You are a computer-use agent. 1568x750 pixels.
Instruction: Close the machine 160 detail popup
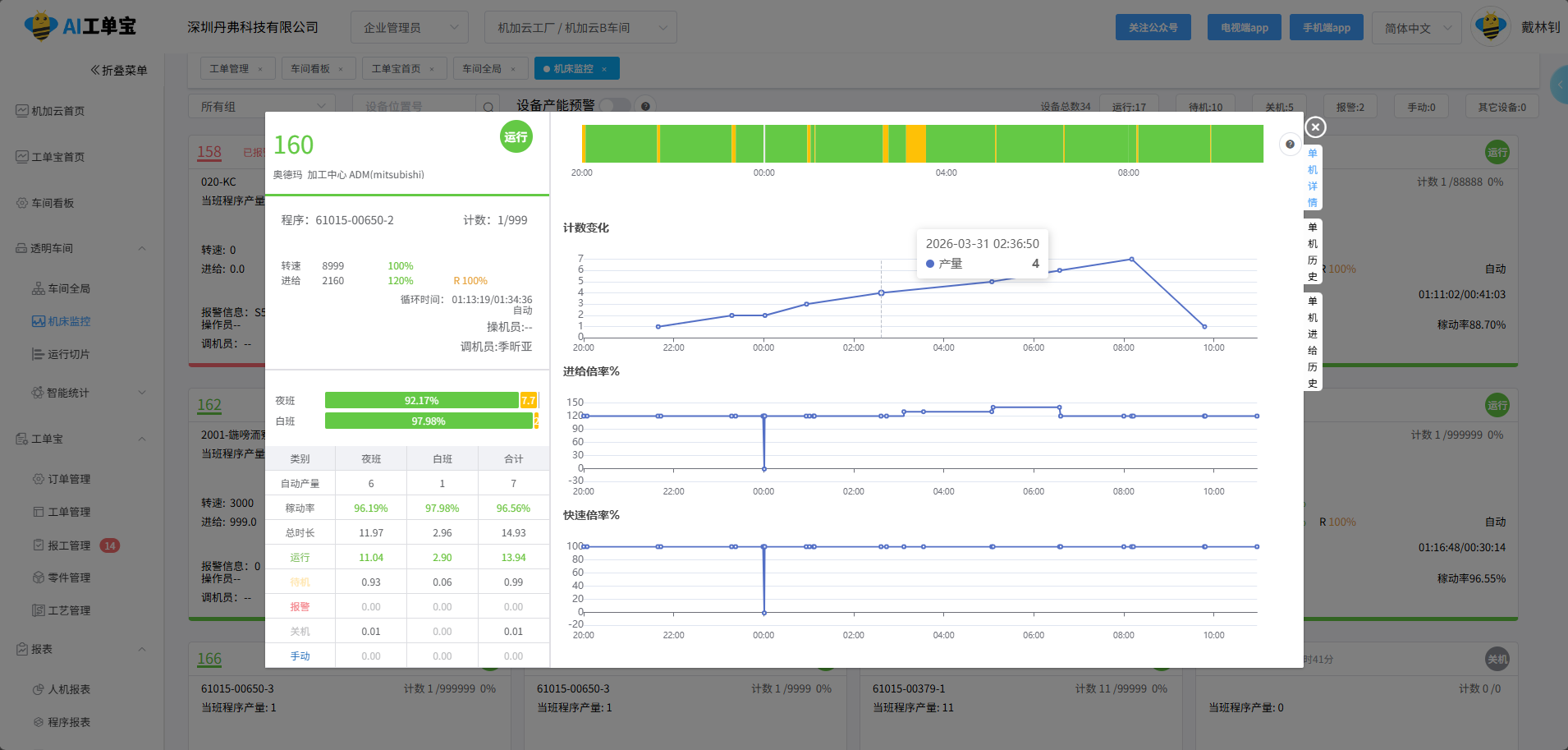pyautogui.click(x=1315, y=127)
